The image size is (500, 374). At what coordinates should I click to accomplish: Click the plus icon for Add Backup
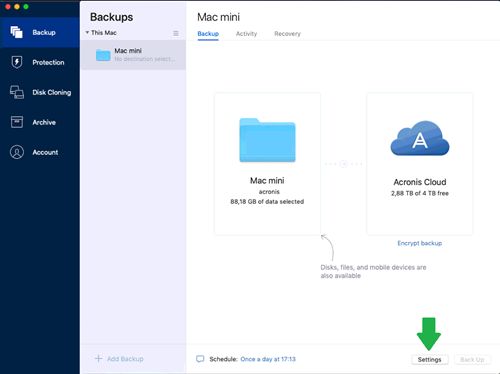point(98,359)
